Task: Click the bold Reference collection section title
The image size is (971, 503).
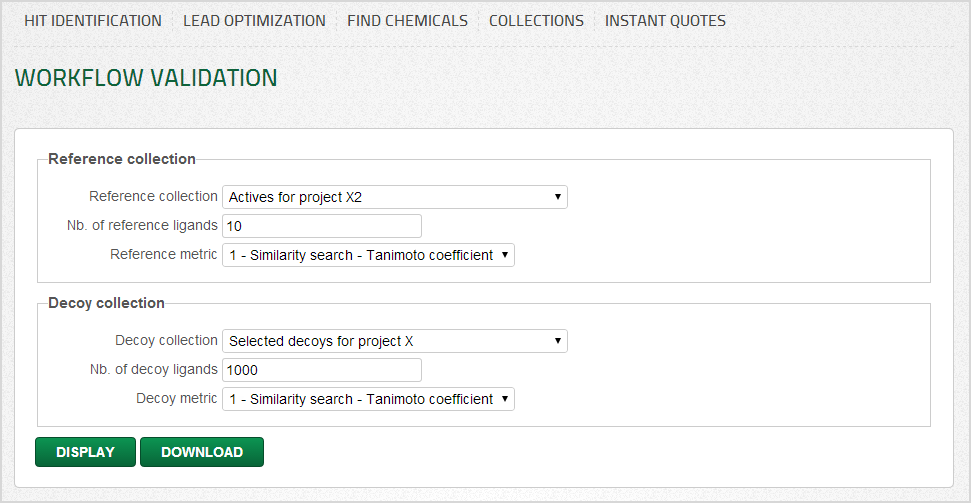Action: 122,159
